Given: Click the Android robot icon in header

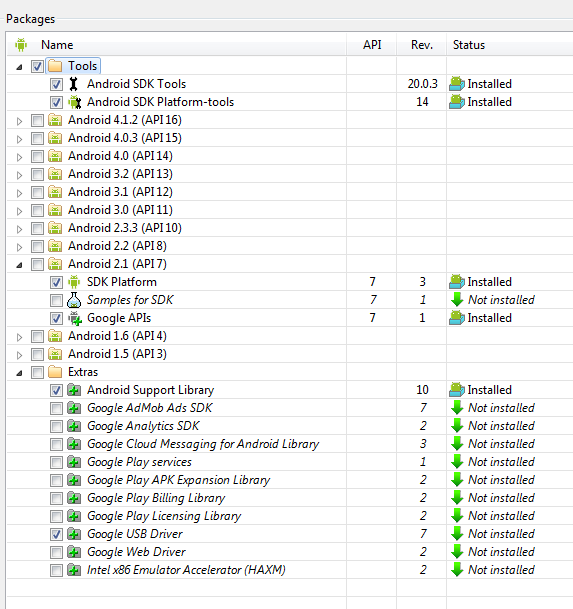Looking at the screenshot, I should tap(21, 45).
